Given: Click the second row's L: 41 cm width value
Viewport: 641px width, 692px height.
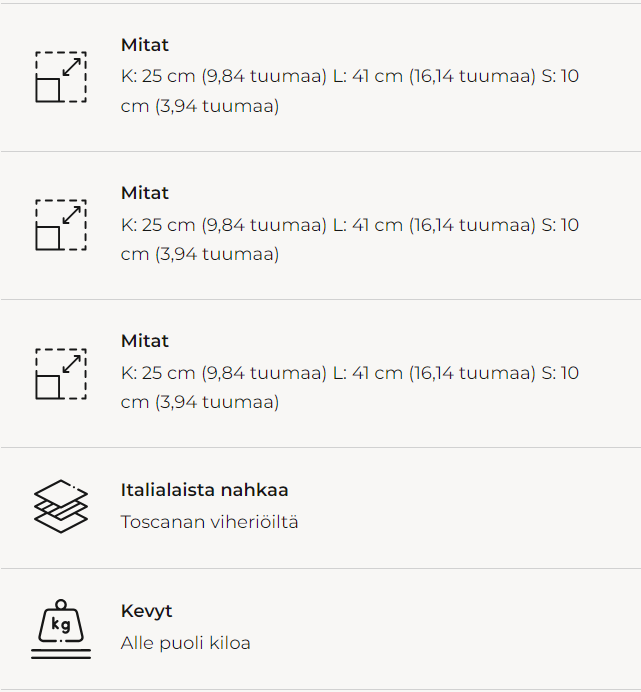Looking at the screenshot, I should (368, 225).
